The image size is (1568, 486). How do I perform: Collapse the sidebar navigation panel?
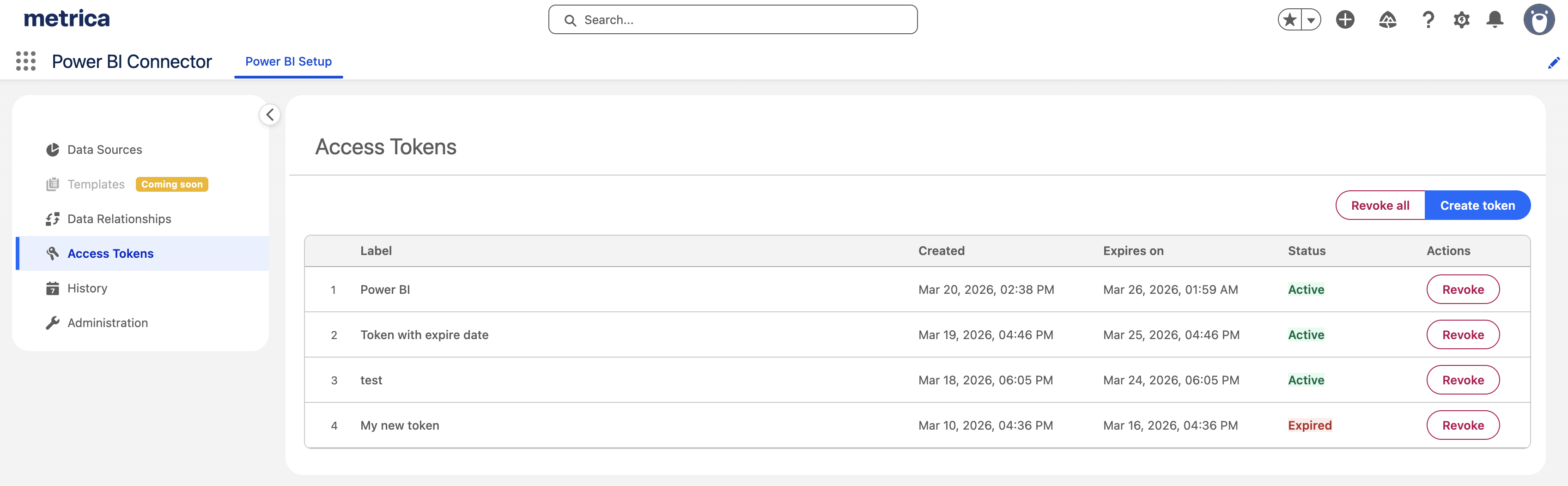(x=270, y=115)
